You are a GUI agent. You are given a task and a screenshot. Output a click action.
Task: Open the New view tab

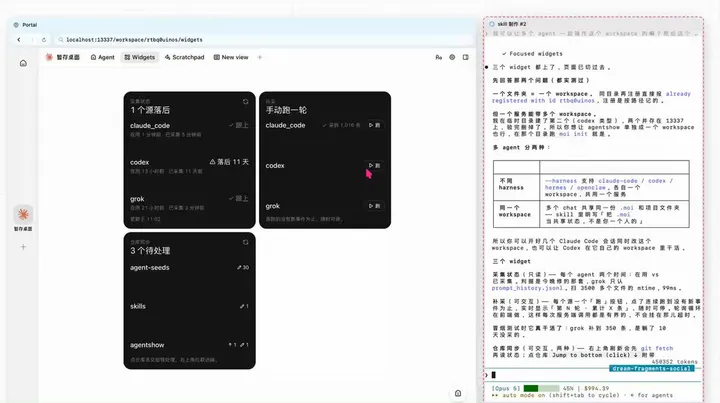(x=231, y=57)
